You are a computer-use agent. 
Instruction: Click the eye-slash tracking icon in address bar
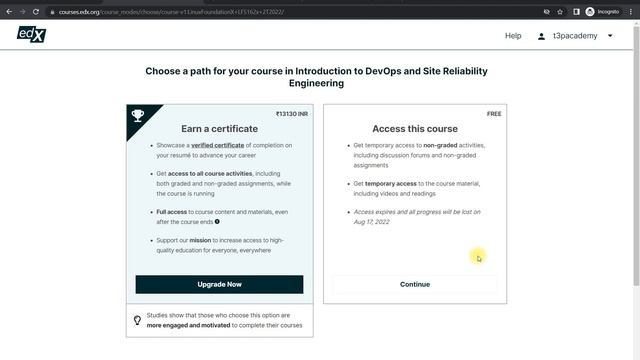547,12
